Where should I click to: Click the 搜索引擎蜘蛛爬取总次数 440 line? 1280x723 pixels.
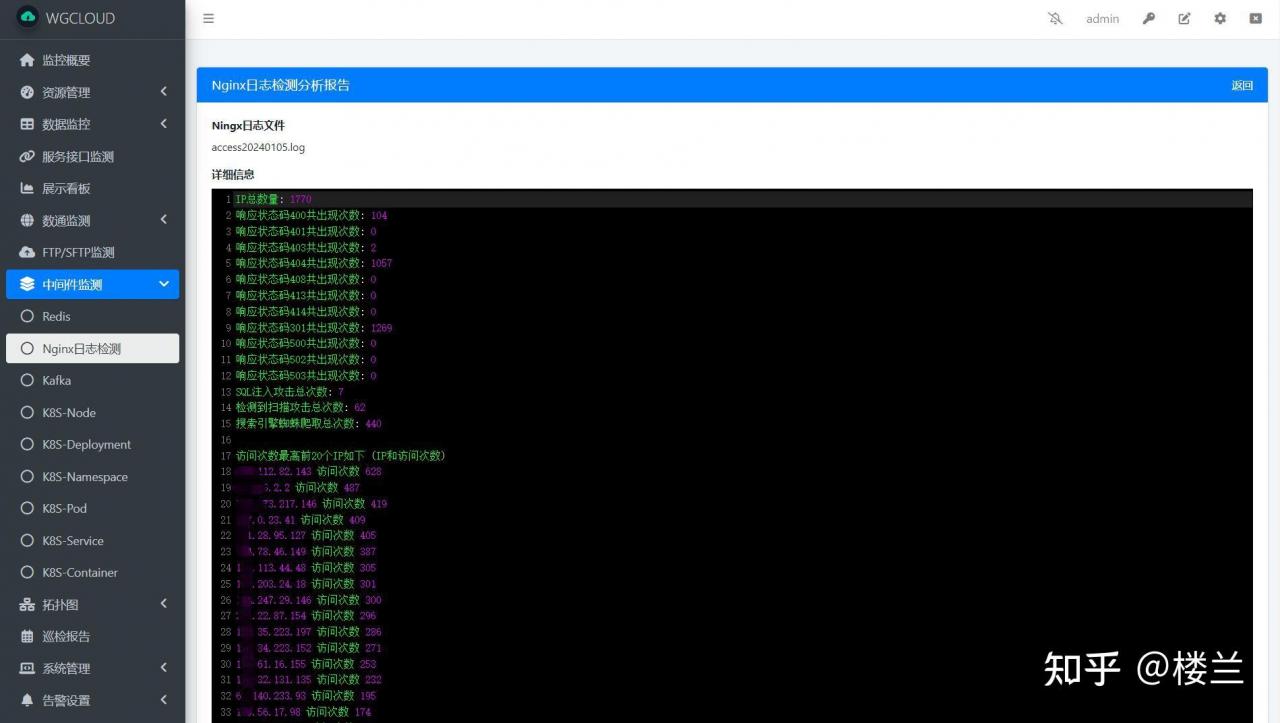[308, 423]
